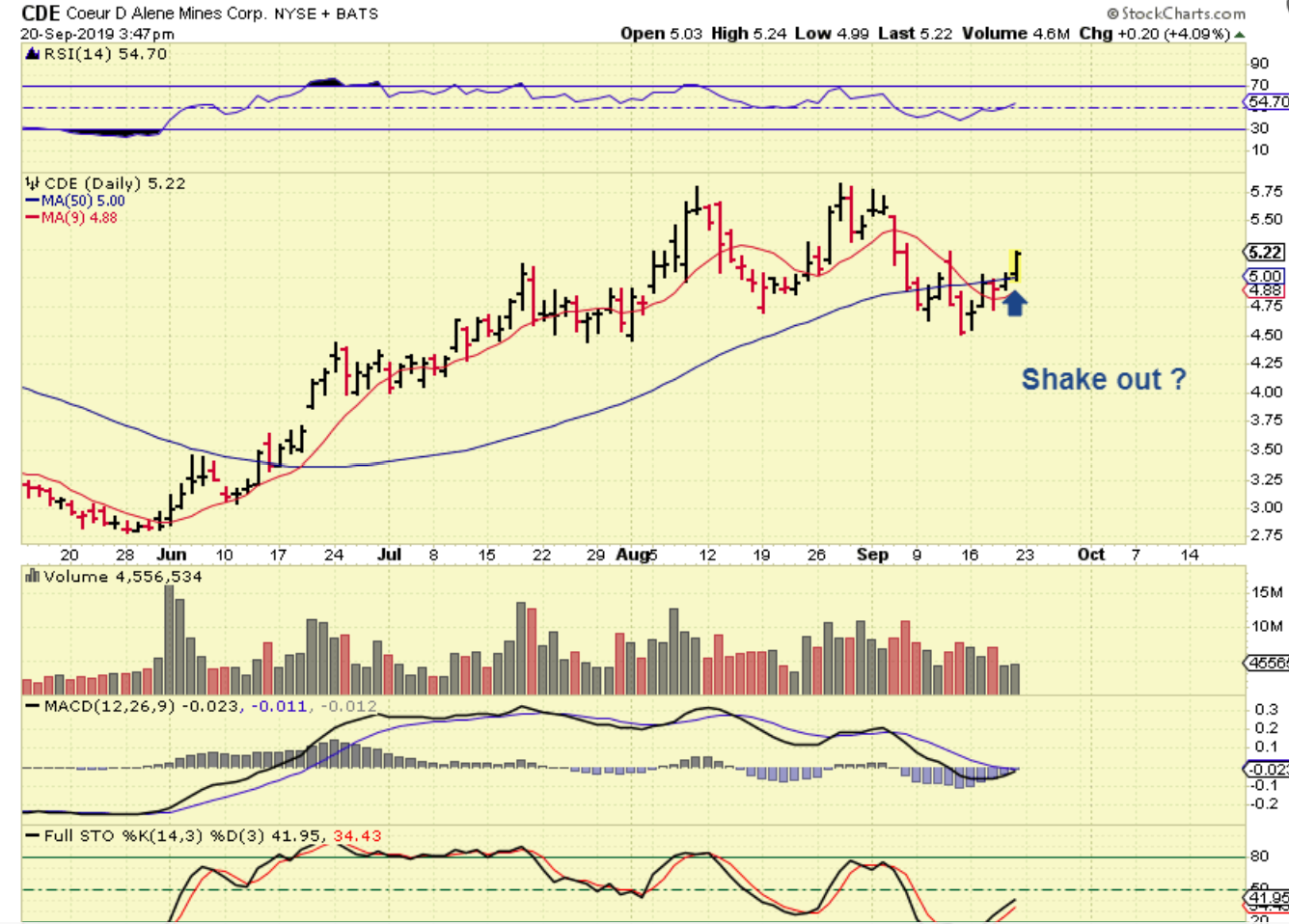Image resolution: width=1289 pixels, height=924 pixels.
Task: Click the Oct label on the date axis
Action: tap(1091, 555)
